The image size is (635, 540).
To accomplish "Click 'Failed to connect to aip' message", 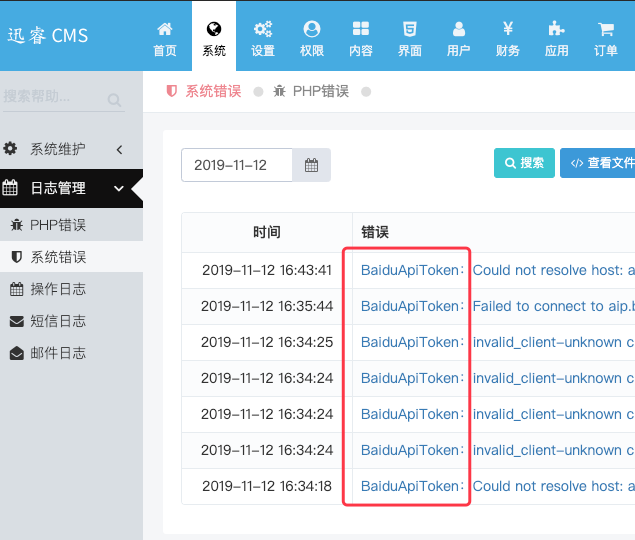I will click(x=554, y=306).
